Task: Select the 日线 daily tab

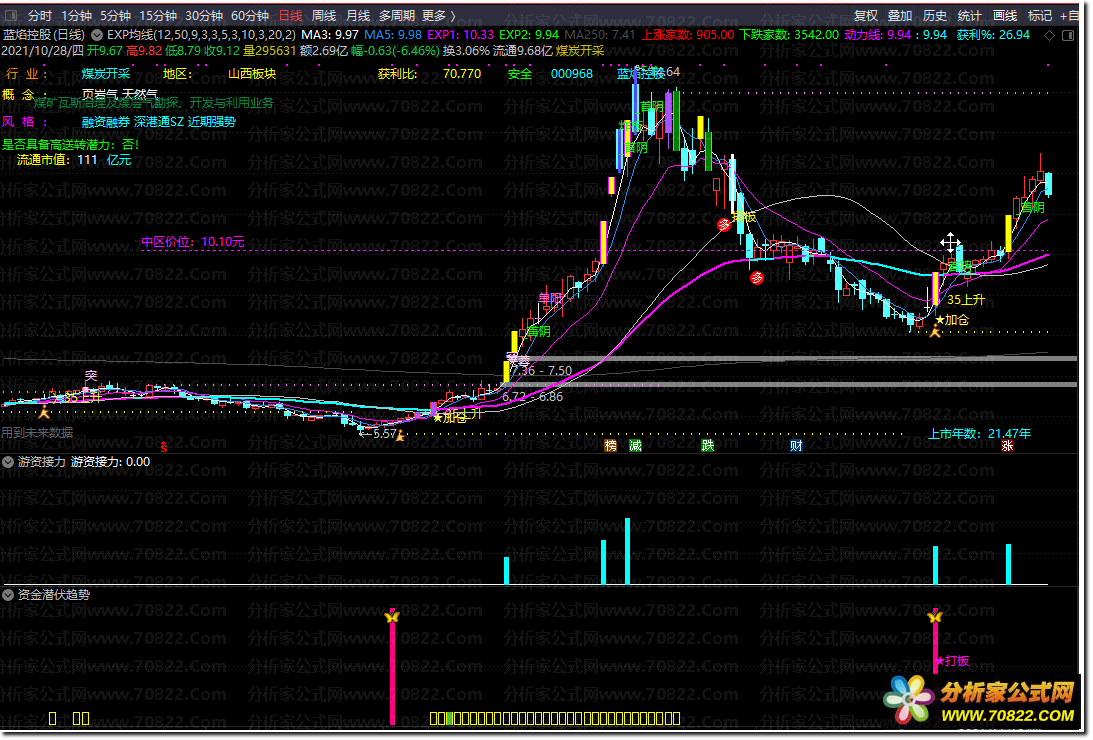Action: [x=291, y=15]
